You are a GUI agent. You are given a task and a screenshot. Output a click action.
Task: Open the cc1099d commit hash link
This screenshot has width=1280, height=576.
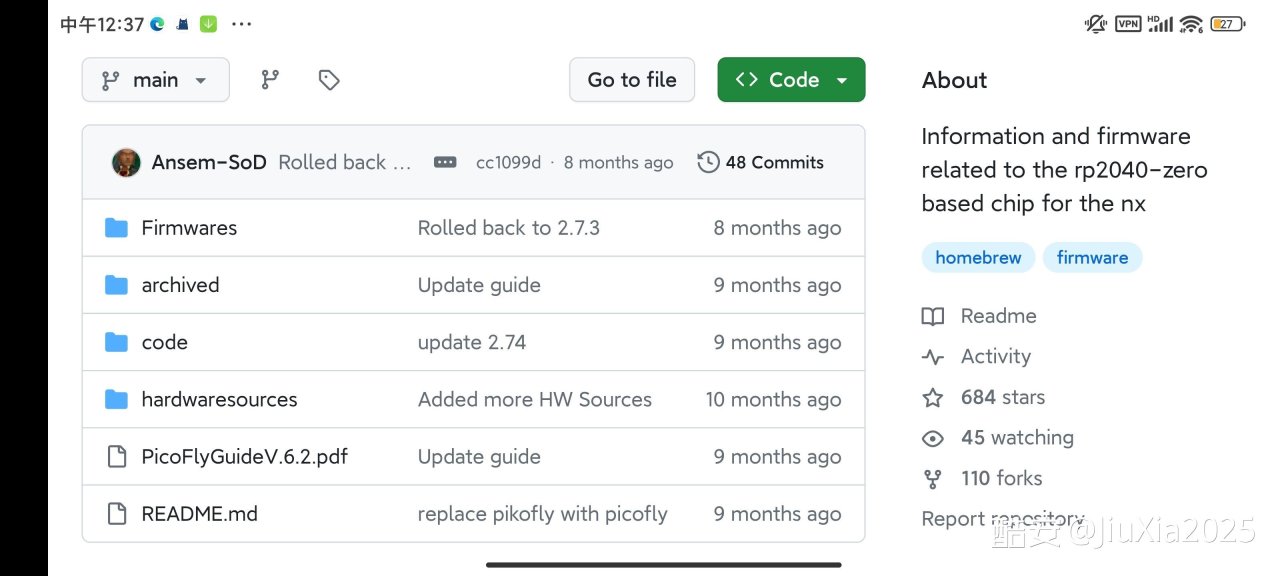508,163
